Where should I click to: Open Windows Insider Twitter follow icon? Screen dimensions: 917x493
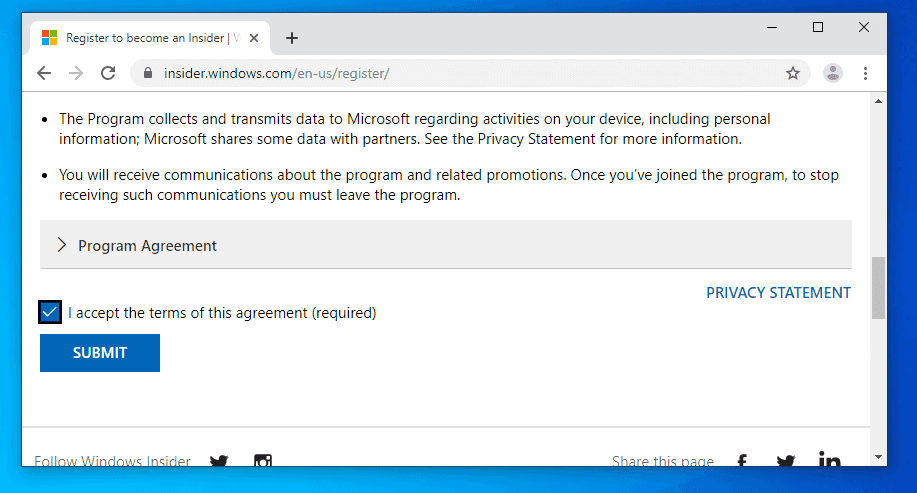click(219, 461)
